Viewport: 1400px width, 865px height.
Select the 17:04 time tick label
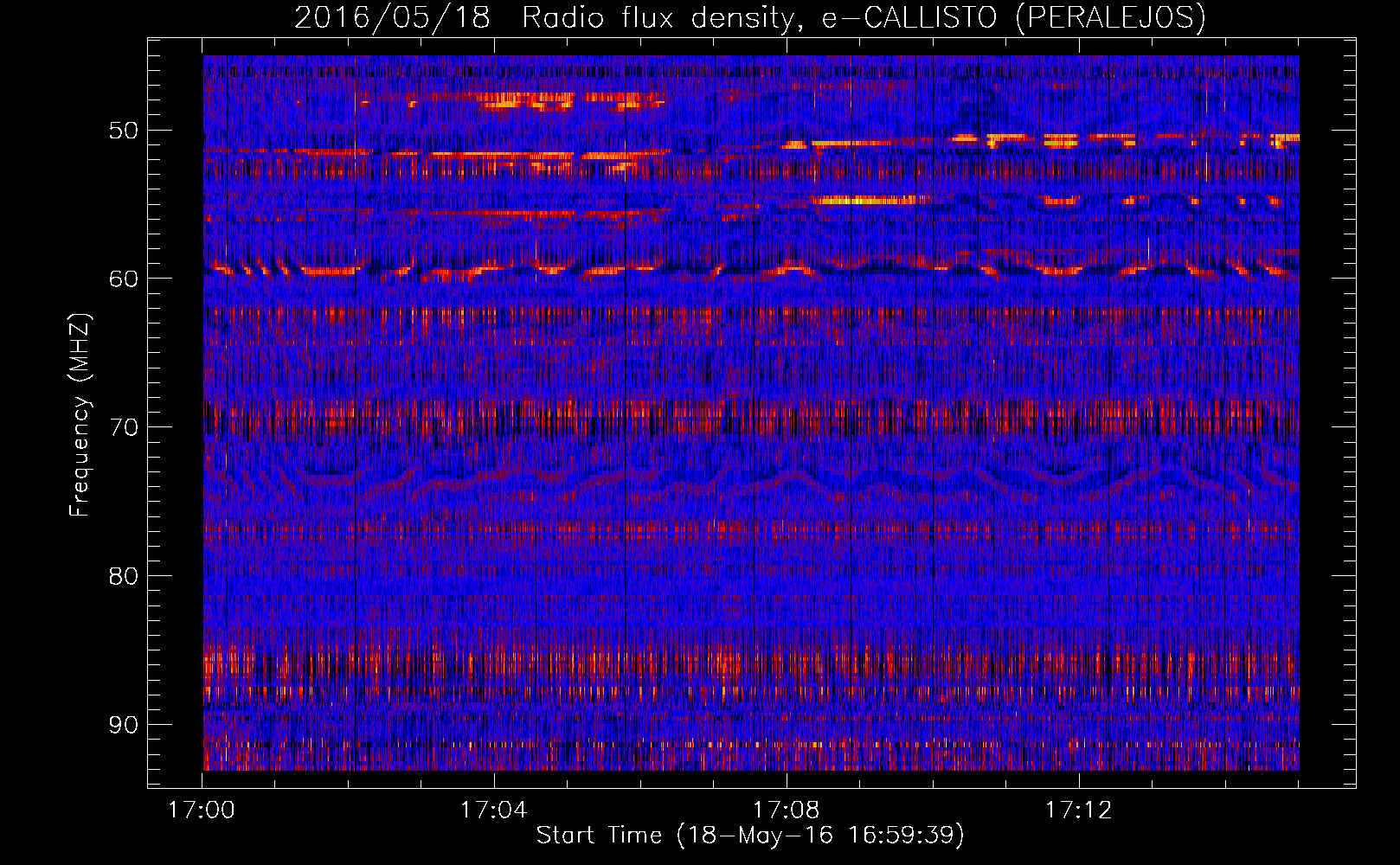494,811
